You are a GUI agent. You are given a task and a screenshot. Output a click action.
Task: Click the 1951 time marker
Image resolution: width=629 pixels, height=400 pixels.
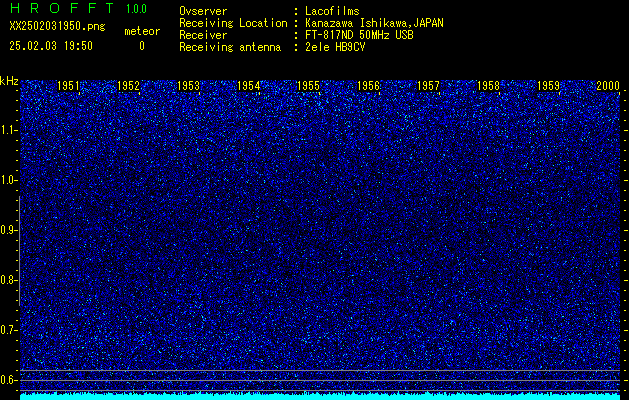pyautogui.click(x=68, y=85)
